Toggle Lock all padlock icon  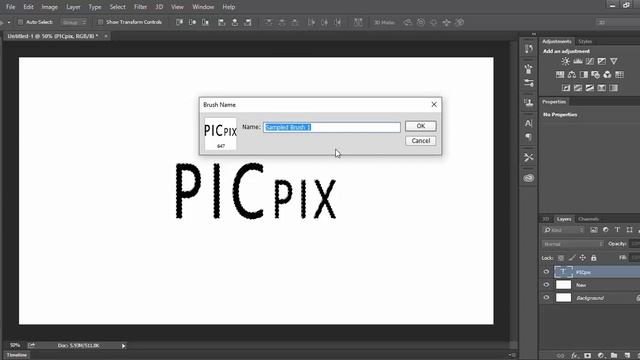(x=593, y=258)
